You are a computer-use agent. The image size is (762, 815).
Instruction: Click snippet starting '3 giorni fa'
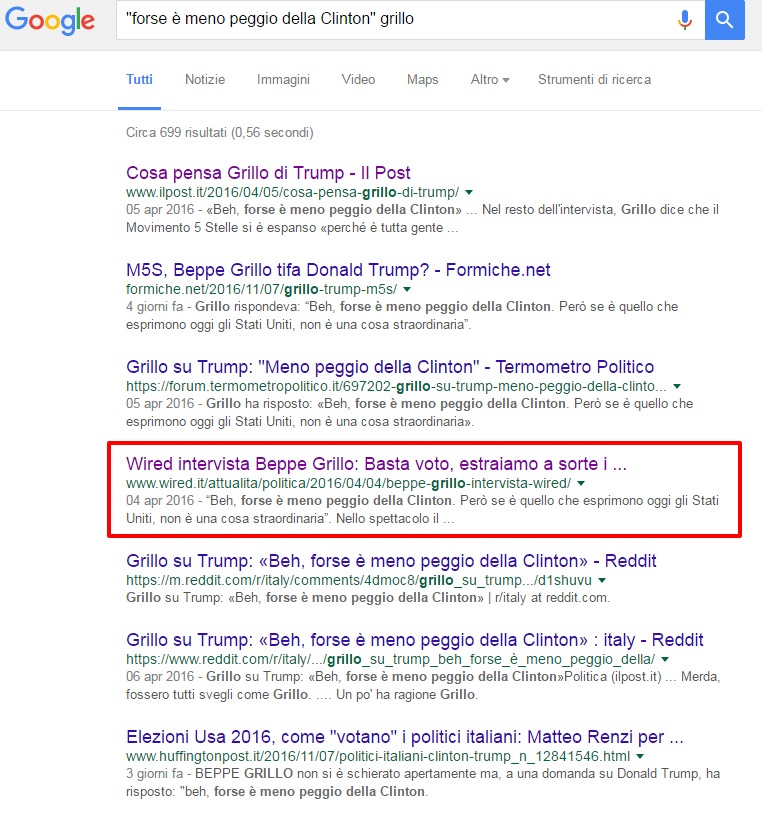point(423,783)
